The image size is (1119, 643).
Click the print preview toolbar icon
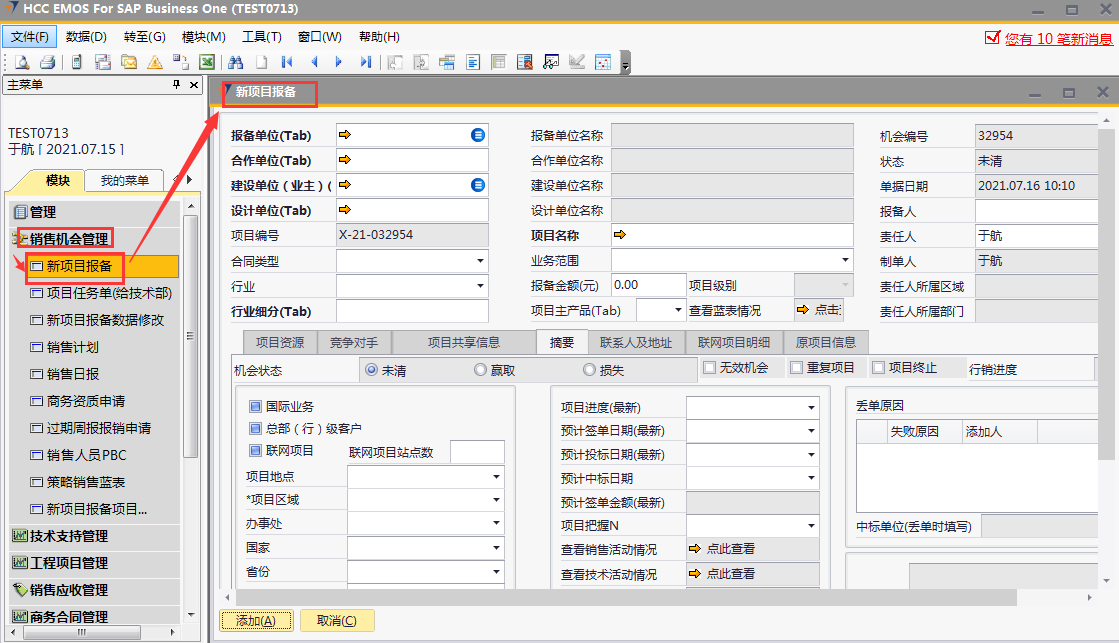21,62
